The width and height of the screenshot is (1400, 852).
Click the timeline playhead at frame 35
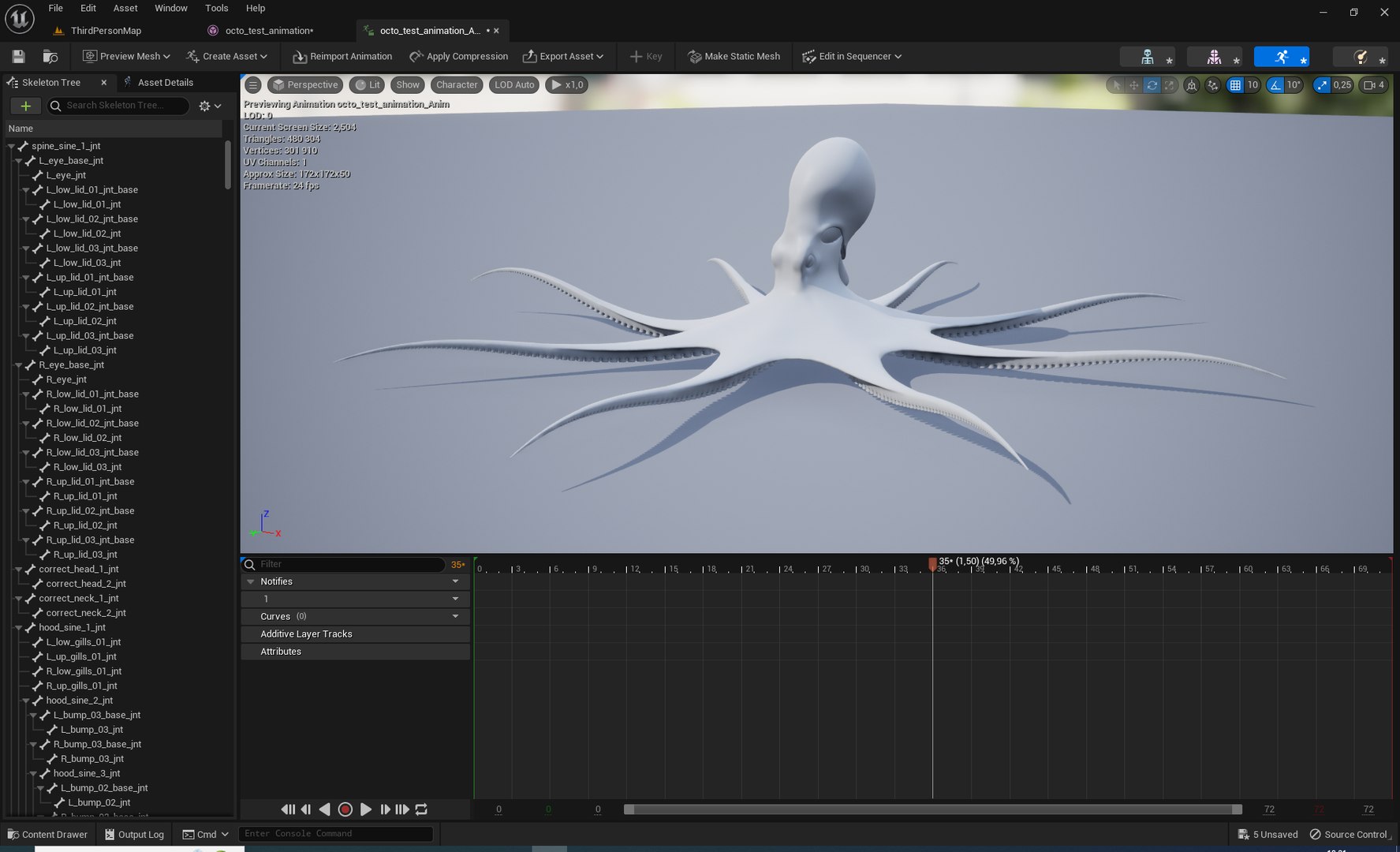pyautogui.click(x=932, y=564)
